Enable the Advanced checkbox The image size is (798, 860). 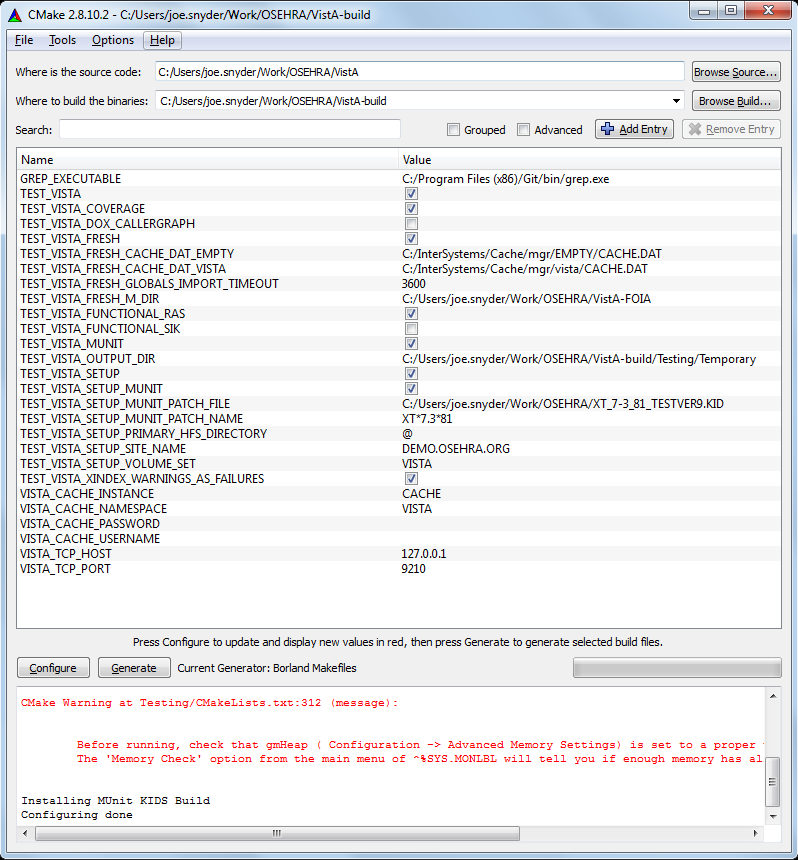tap(524, 130)
